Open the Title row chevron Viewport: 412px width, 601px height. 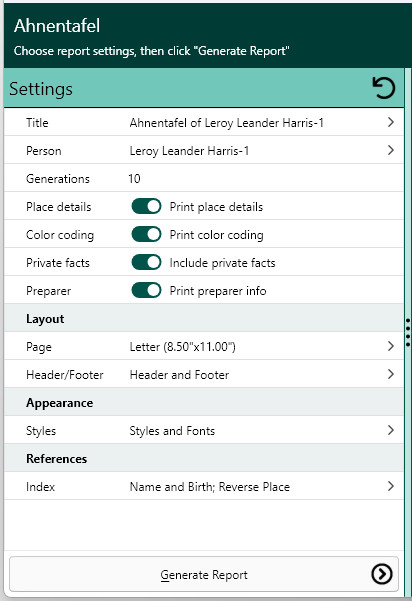pos(391,122)
